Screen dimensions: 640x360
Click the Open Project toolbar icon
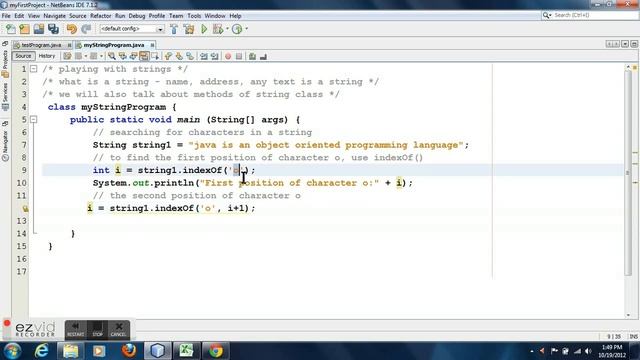tap(39, 29)
